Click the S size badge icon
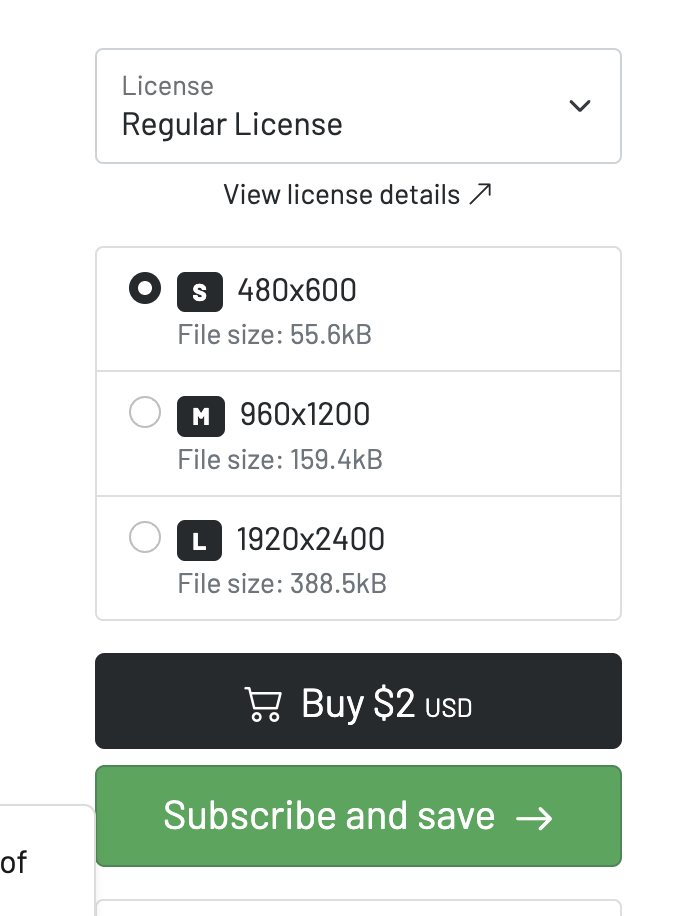Image resolution: width=678 pixels, height=916 pixels. pyautogui.click(x=199, y=292)
